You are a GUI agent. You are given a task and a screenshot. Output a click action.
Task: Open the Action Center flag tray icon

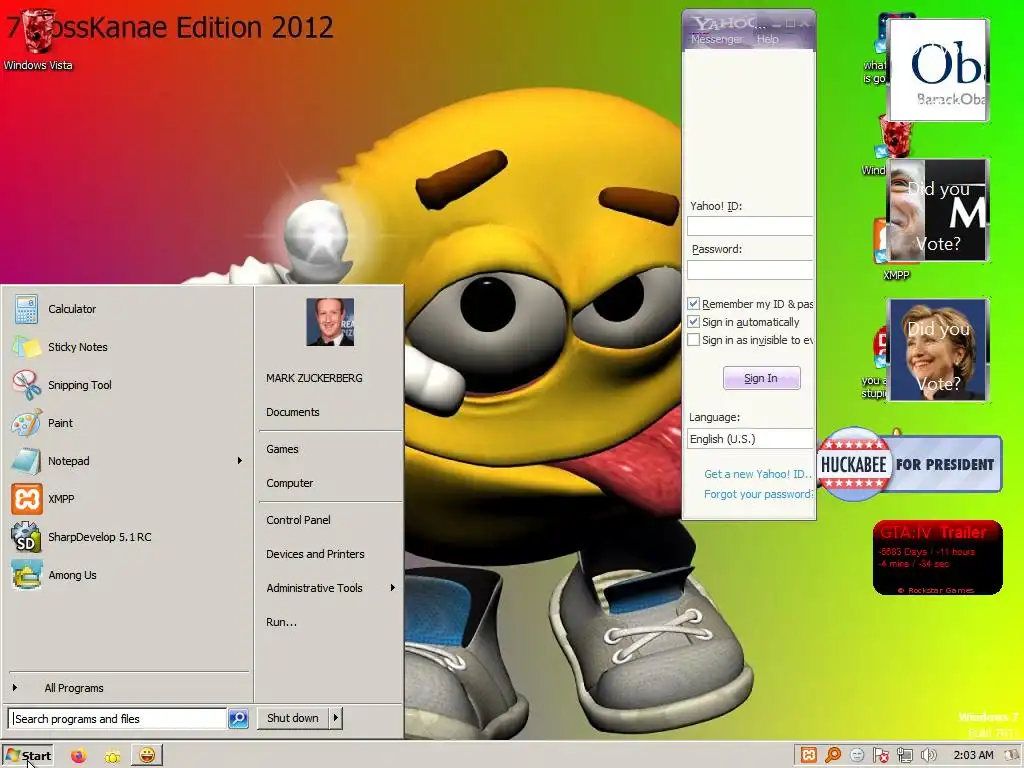coord(880,756)
